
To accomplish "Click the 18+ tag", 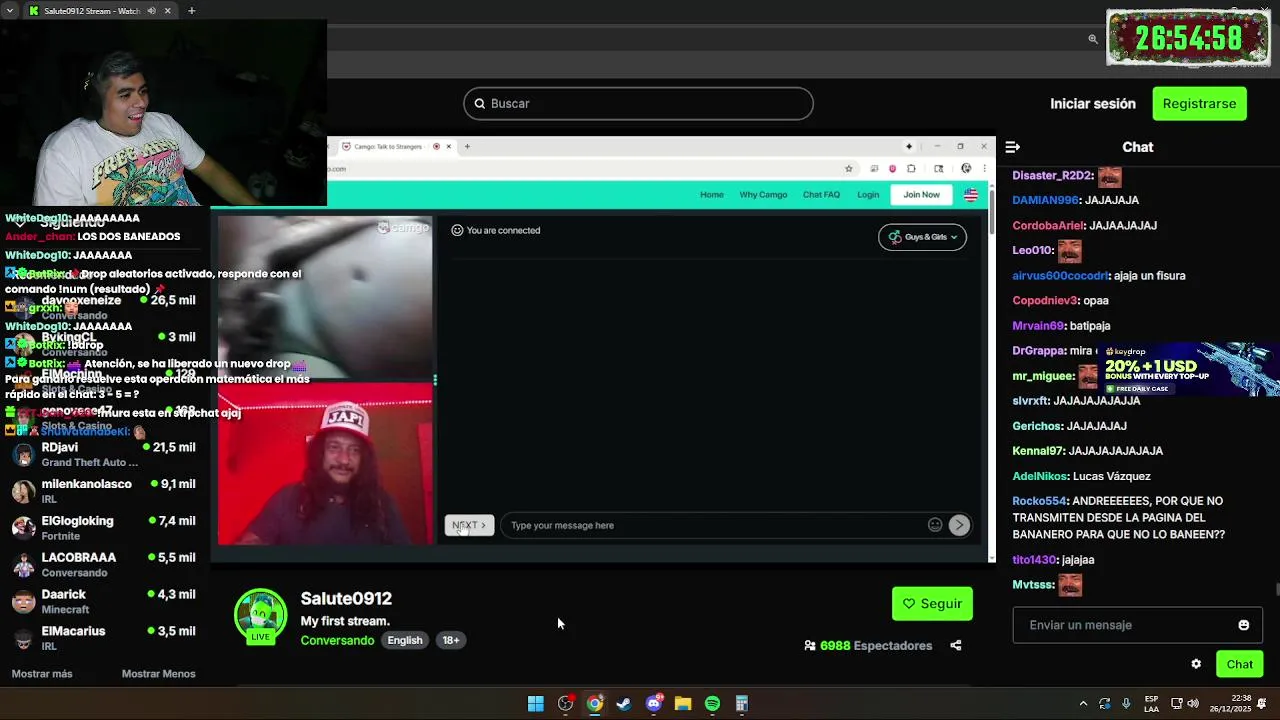I will 451,641.
